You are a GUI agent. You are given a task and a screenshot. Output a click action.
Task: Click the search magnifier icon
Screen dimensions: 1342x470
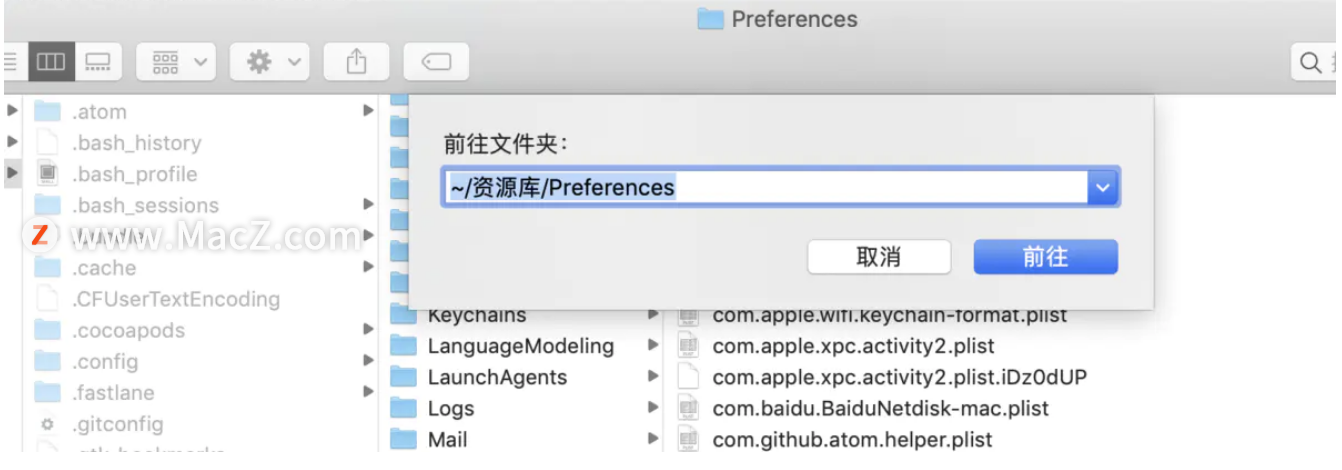(1310, 63)
